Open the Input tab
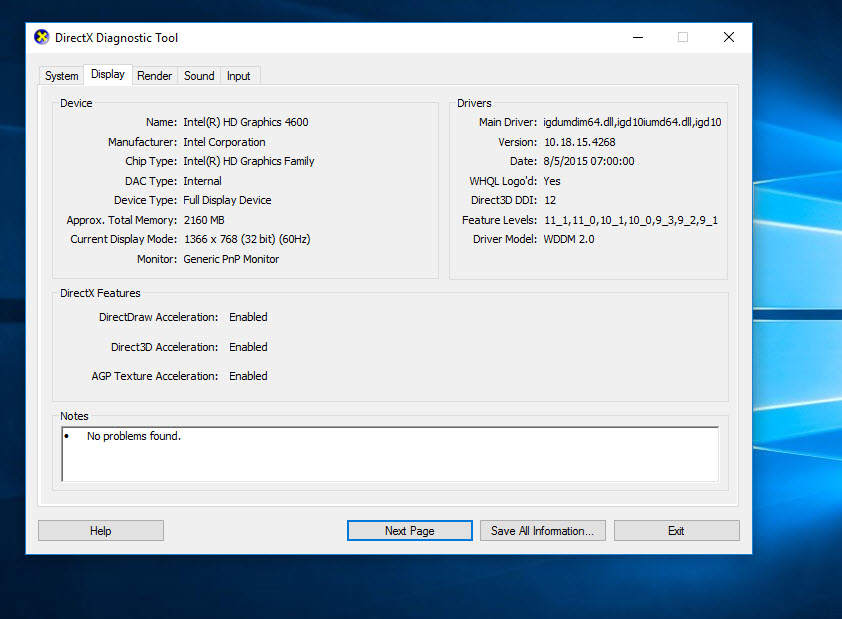 (x=238, y=76)
